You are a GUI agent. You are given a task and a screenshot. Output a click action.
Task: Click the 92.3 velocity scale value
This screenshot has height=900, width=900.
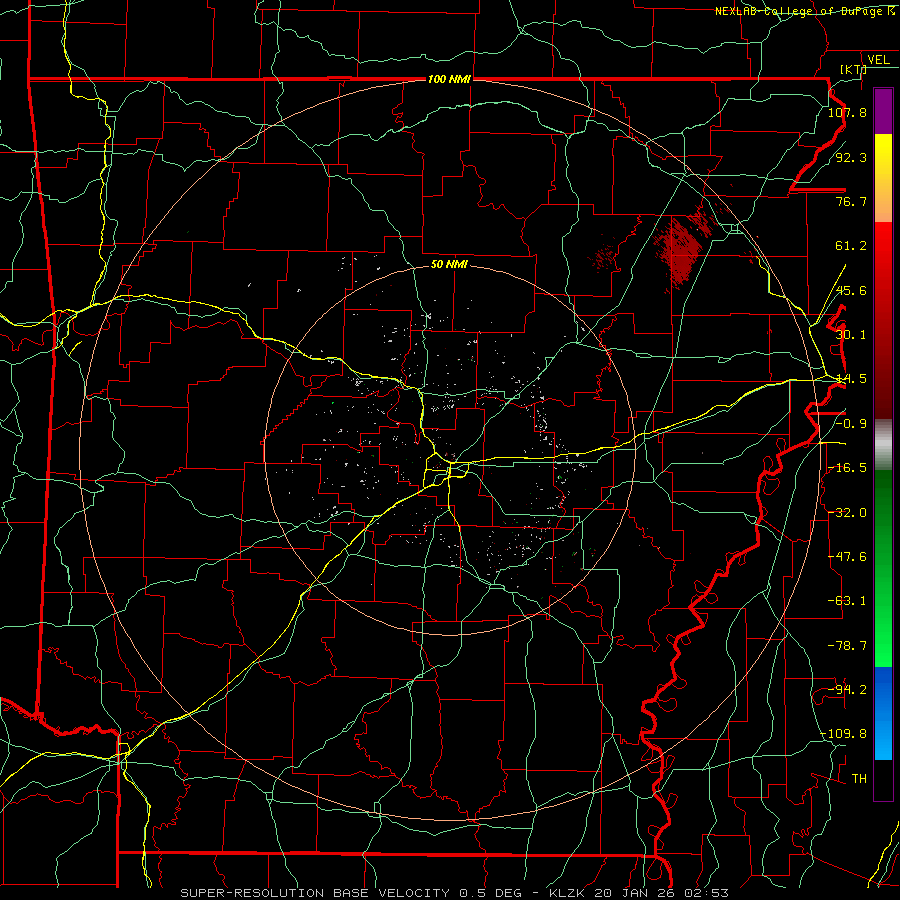[x=851, y=157]
